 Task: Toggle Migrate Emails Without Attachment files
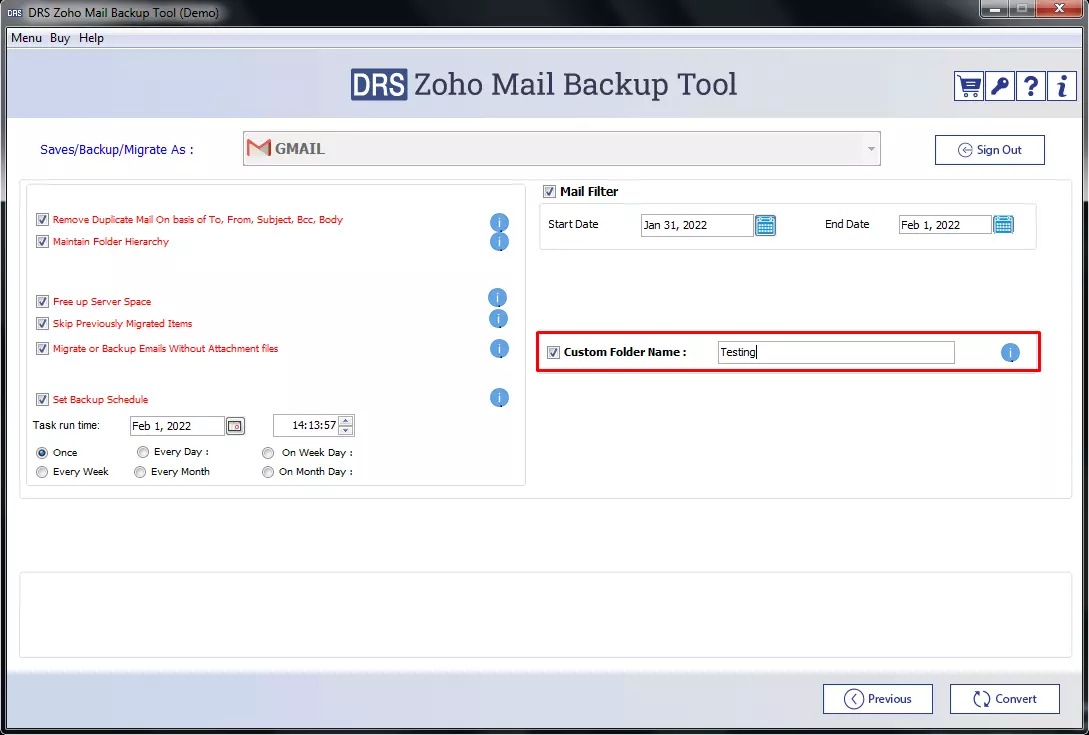click(42, 349)
